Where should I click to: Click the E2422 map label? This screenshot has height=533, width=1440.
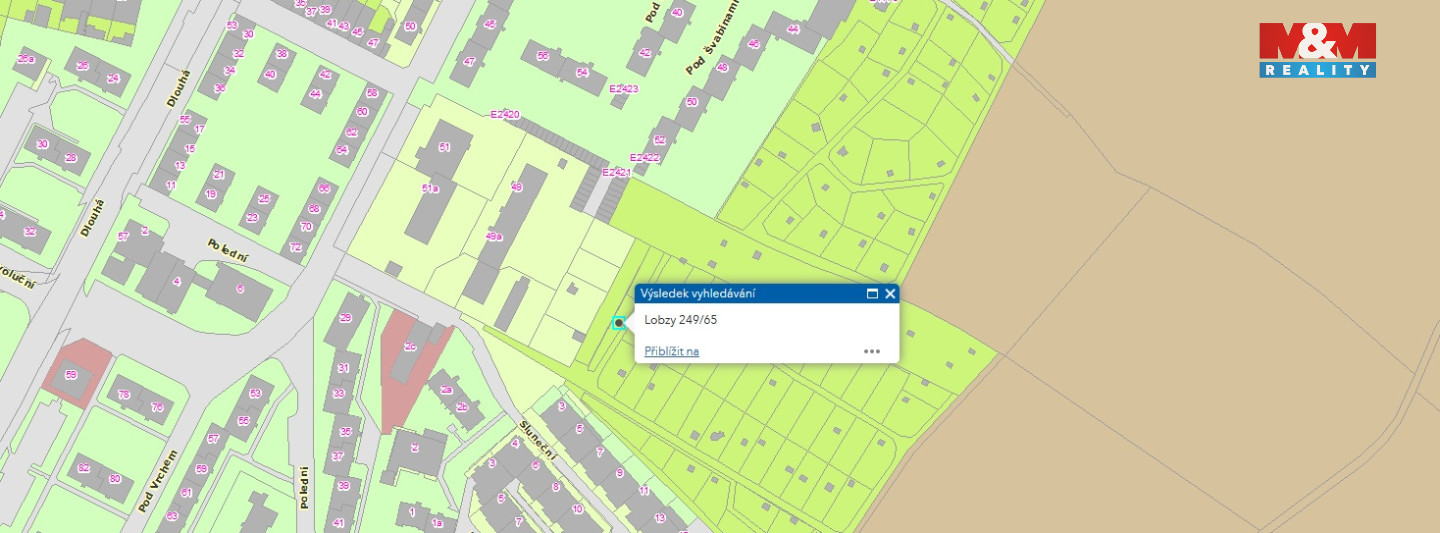click(x=644, y=158)
